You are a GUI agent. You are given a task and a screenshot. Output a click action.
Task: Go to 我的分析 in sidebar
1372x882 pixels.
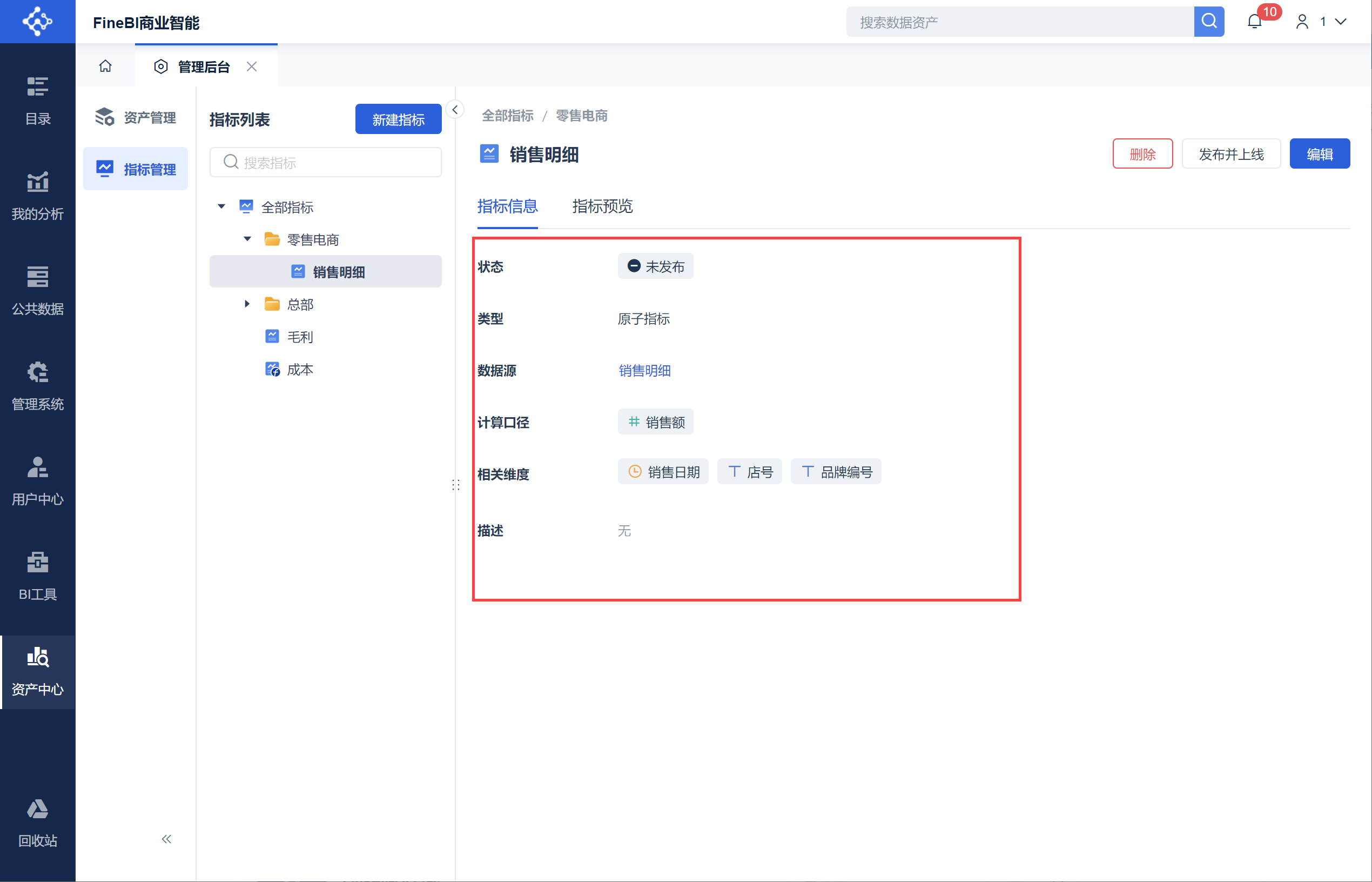[38, 196]
